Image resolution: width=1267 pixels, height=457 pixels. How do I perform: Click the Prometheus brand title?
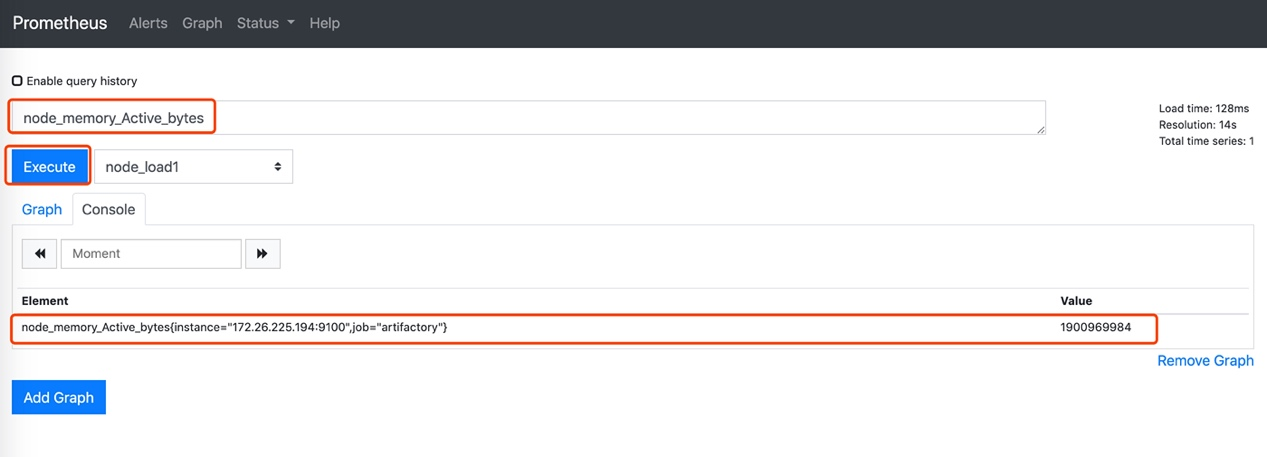60,23
